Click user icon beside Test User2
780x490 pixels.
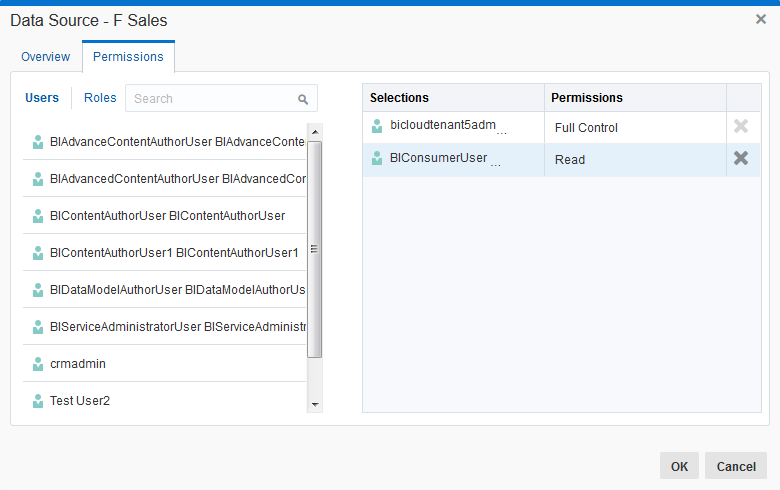pyautogui.click(x=38, y=400)
